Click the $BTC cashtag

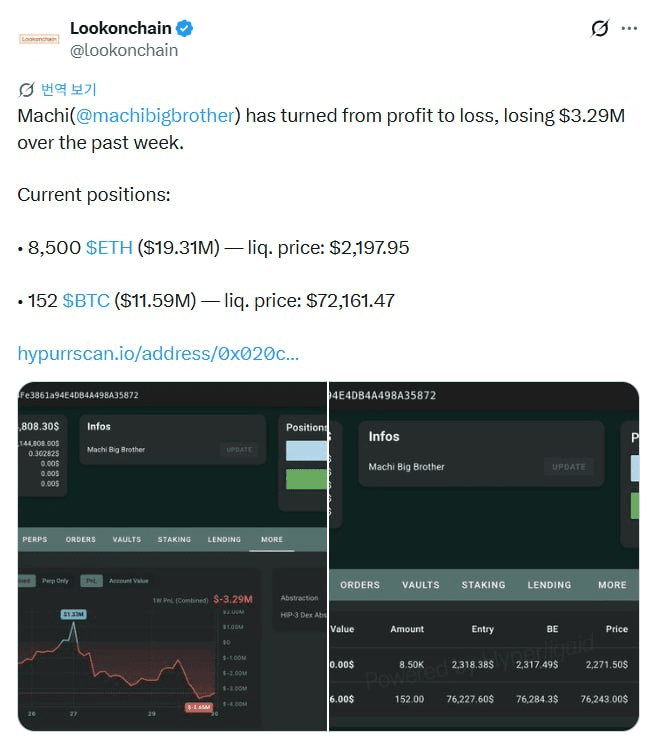86,300
